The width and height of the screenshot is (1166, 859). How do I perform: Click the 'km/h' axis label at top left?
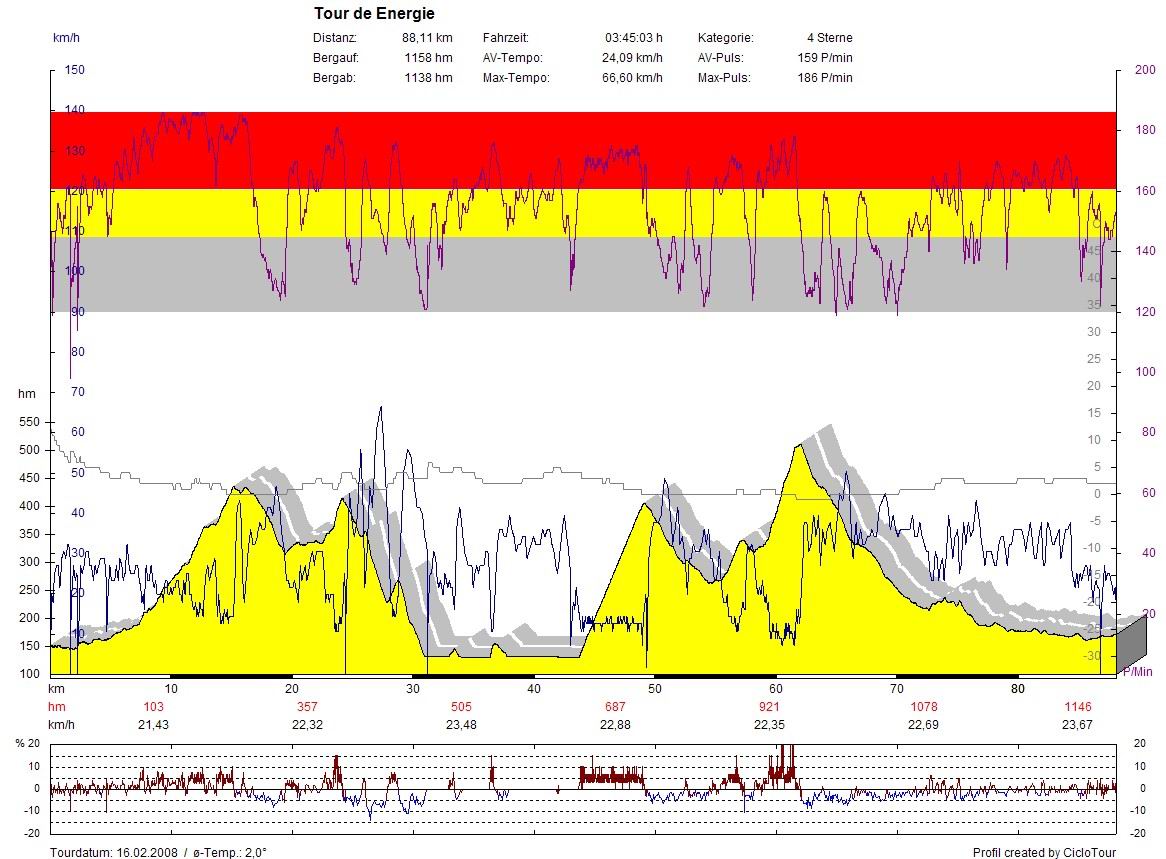(66, 38)
